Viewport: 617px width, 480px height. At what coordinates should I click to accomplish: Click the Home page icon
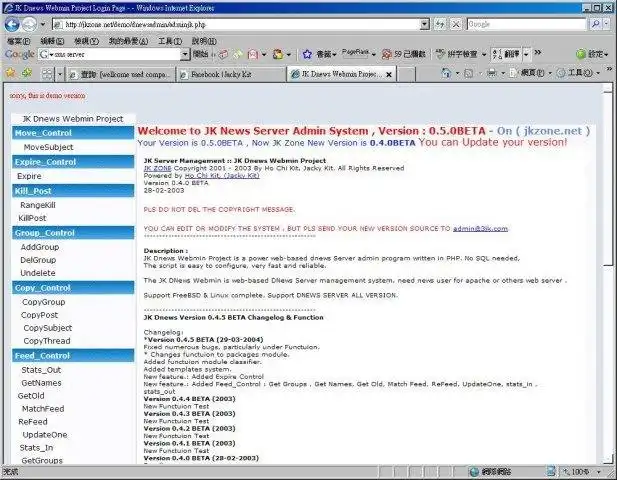click(446, 73)
